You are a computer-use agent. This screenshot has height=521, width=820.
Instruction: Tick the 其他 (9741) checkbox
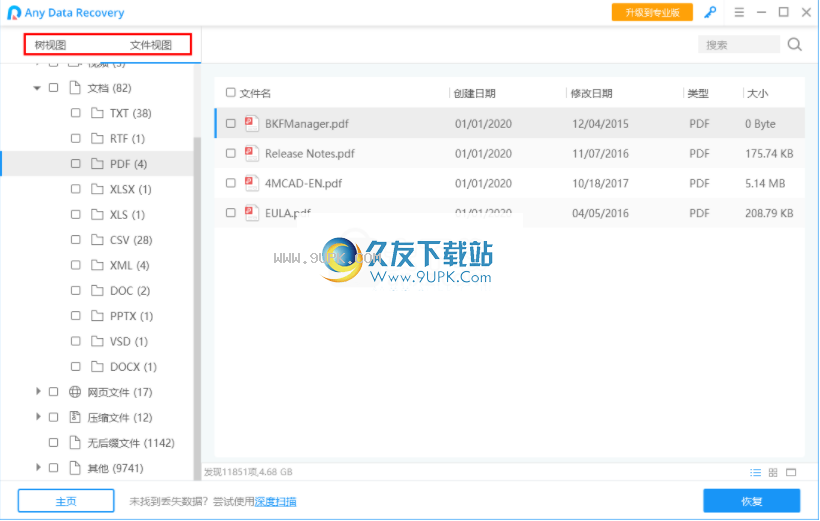click(53, 468)
